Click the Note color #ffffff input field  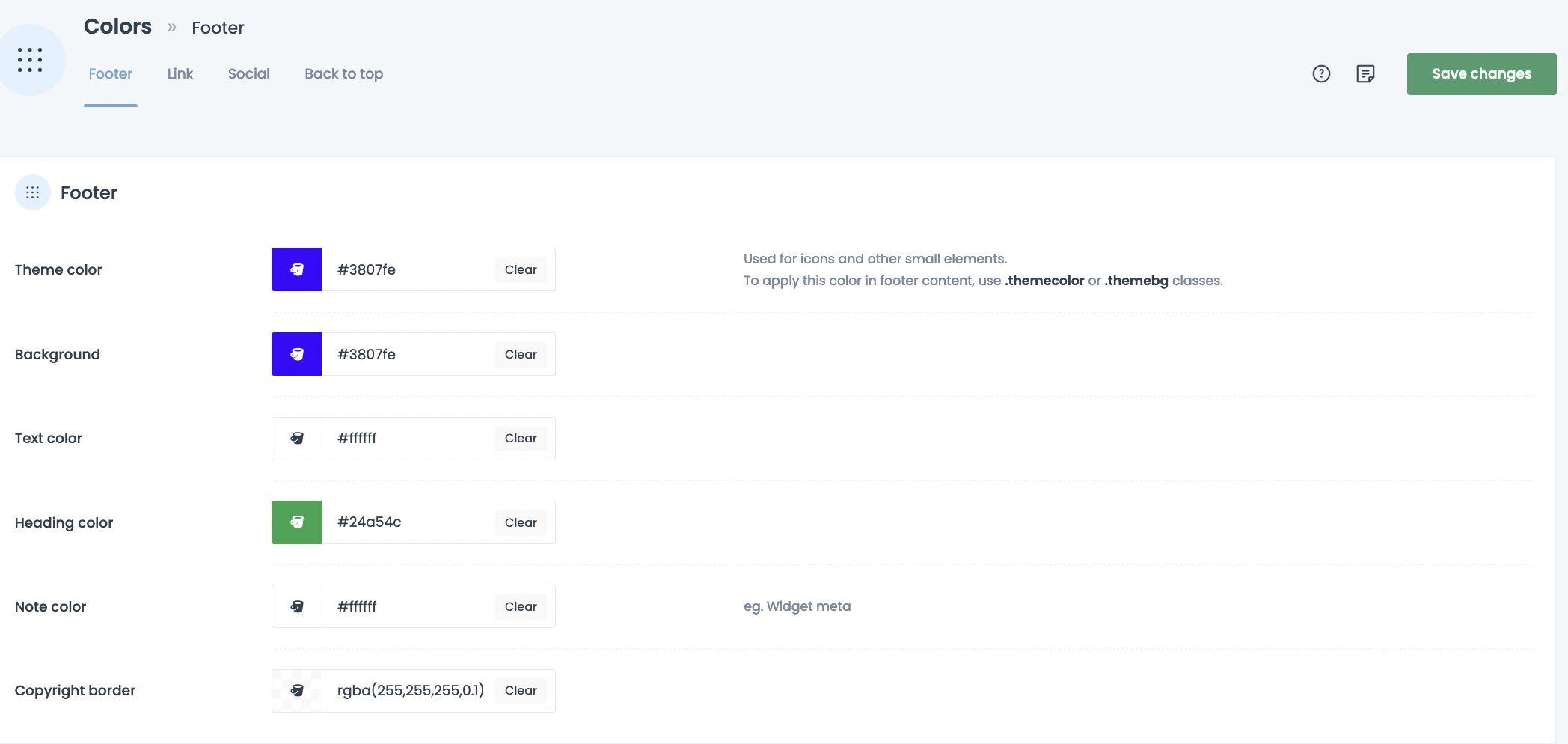(x=408, y=606)
